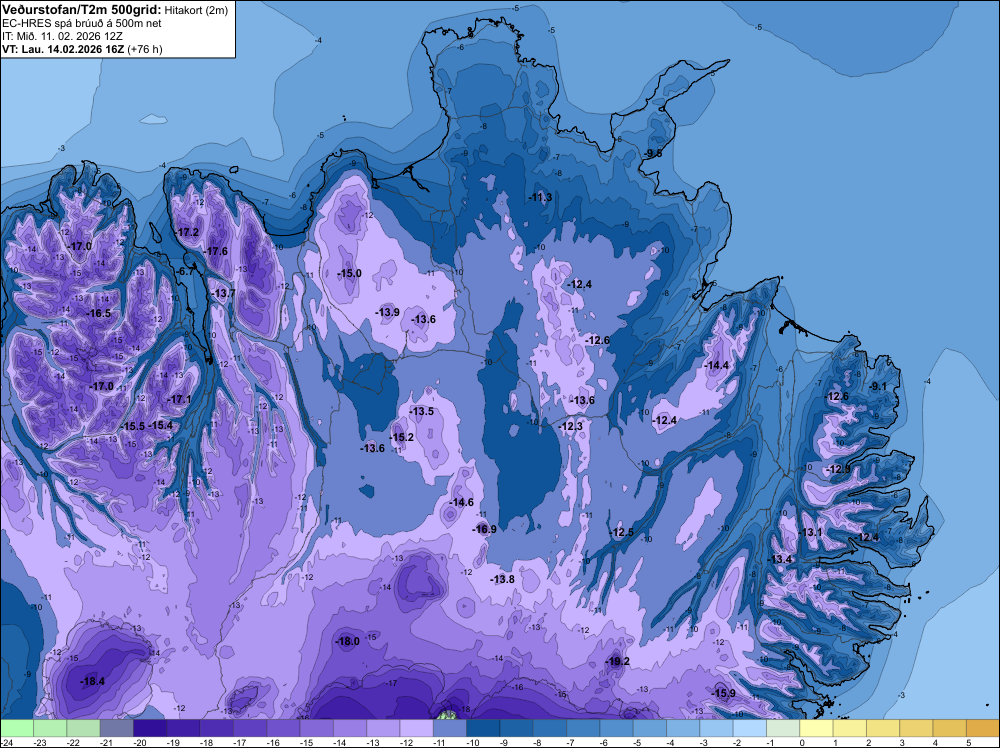Click the -17.6 temperature label
Image resolution: width=1000 pixels, height=748 pixels.
[216, 251]
